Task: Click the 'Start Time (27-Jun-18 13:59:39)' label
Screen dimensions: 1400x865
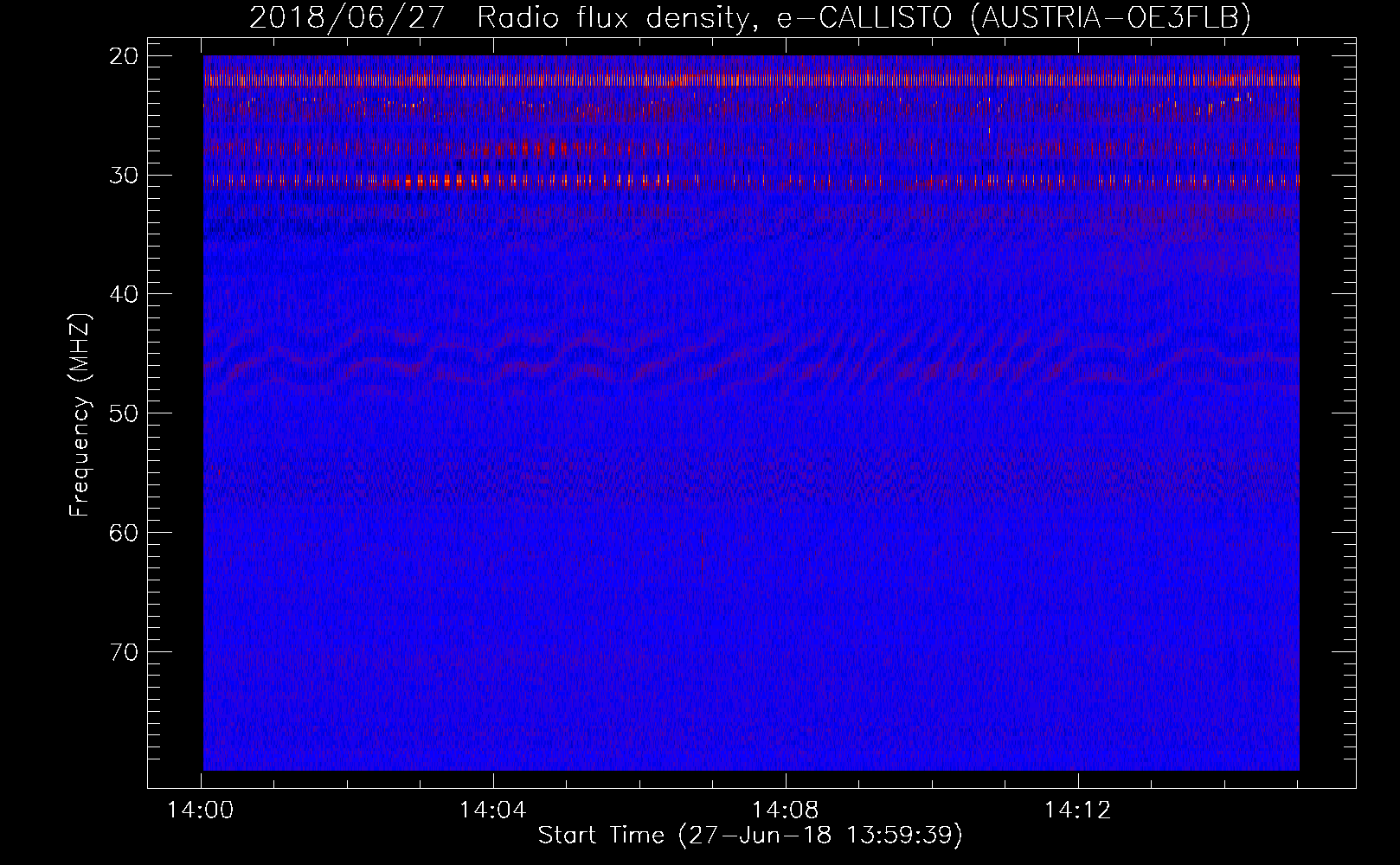Action: point(750,836)
